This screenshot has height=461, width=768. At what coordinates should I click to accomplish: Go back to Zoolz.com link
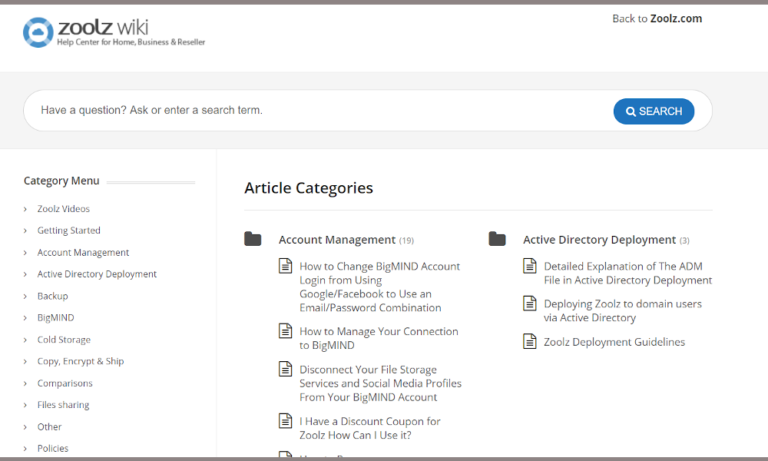click(x=657, y=19)
